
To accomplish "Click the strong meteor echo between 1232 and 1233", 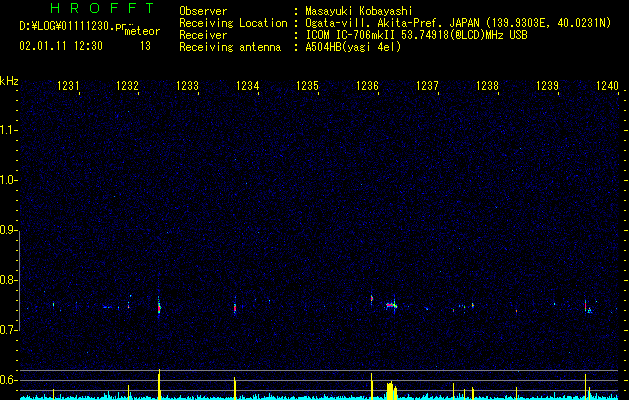I will click(159, 307).
